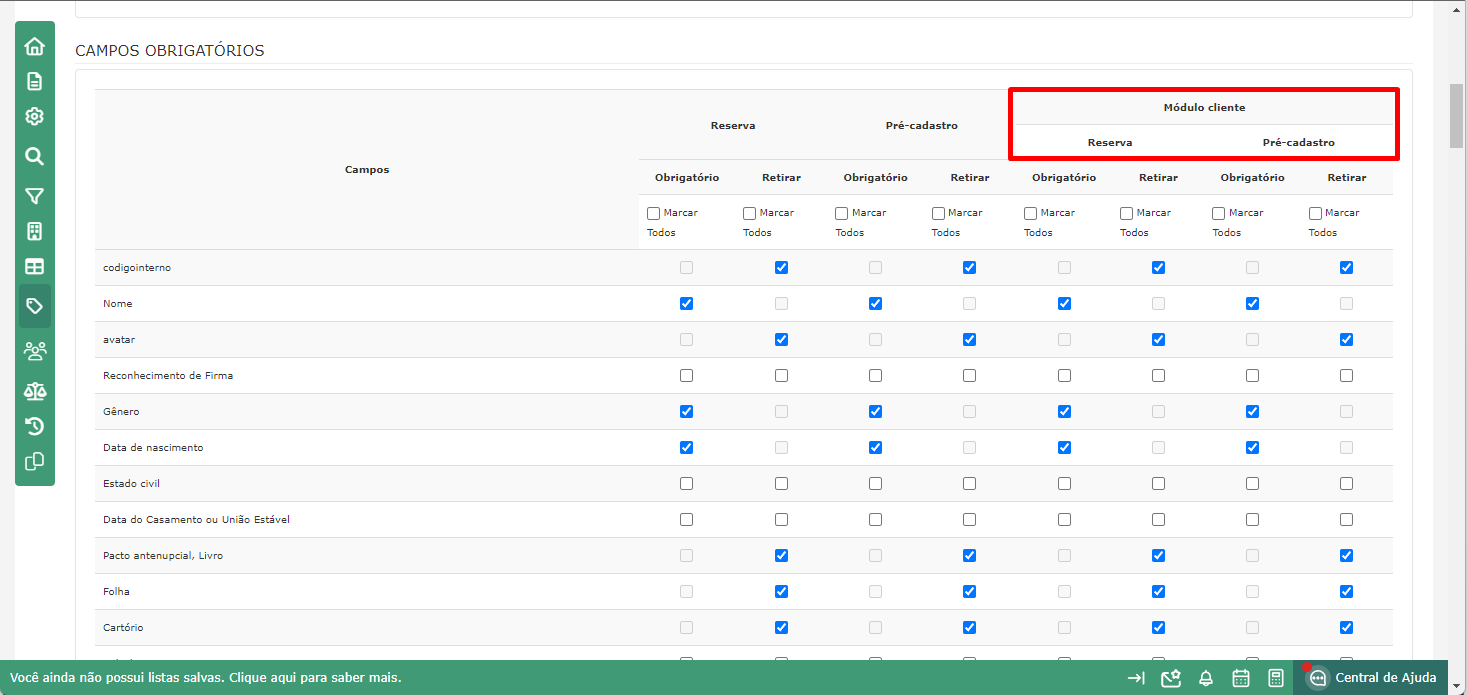This screenshot has width=1467, height=695.
Task: Check Reserva Retirar for Reconhecimento de Firma
Action: click(781, 375)
